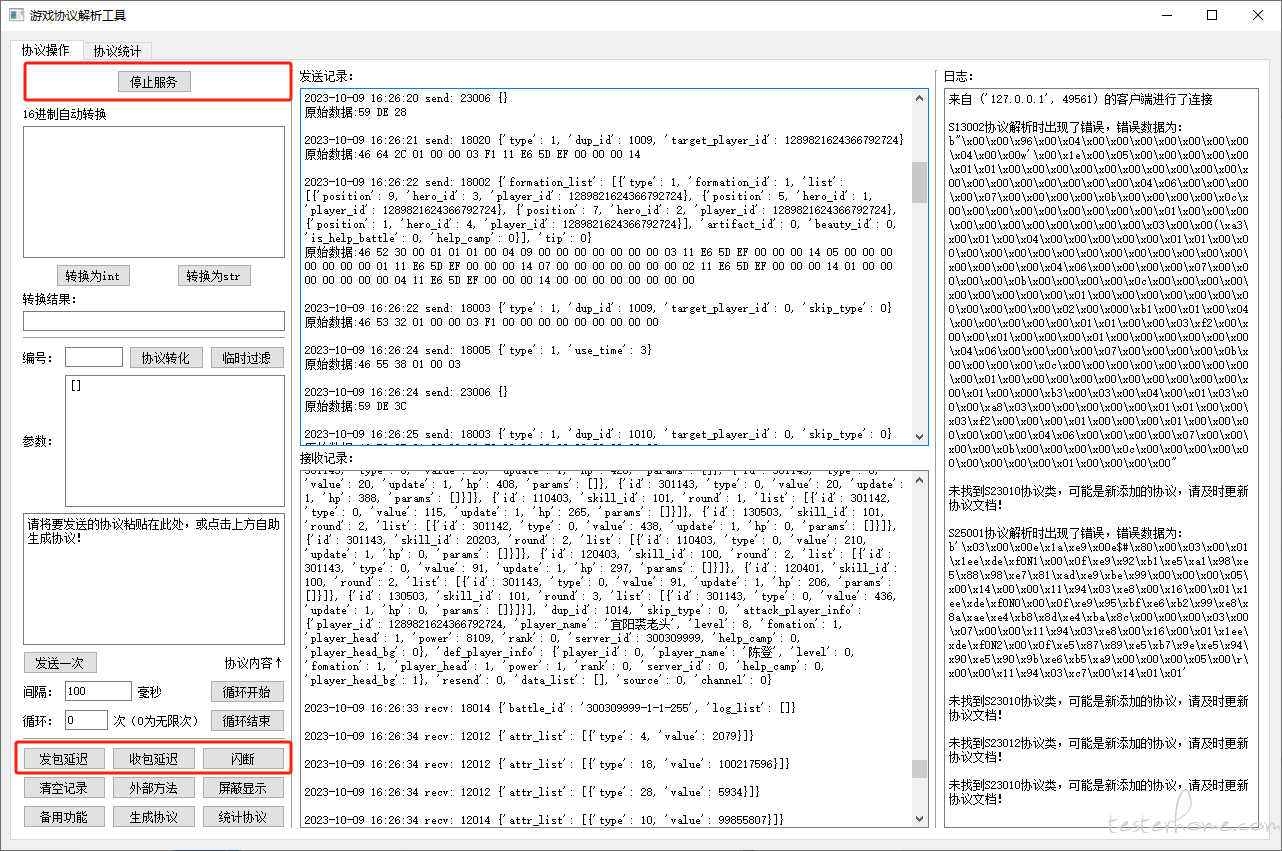Click the 发送记录 scrollbar up arrow
1282x851 pixels.
pos(919,98)
